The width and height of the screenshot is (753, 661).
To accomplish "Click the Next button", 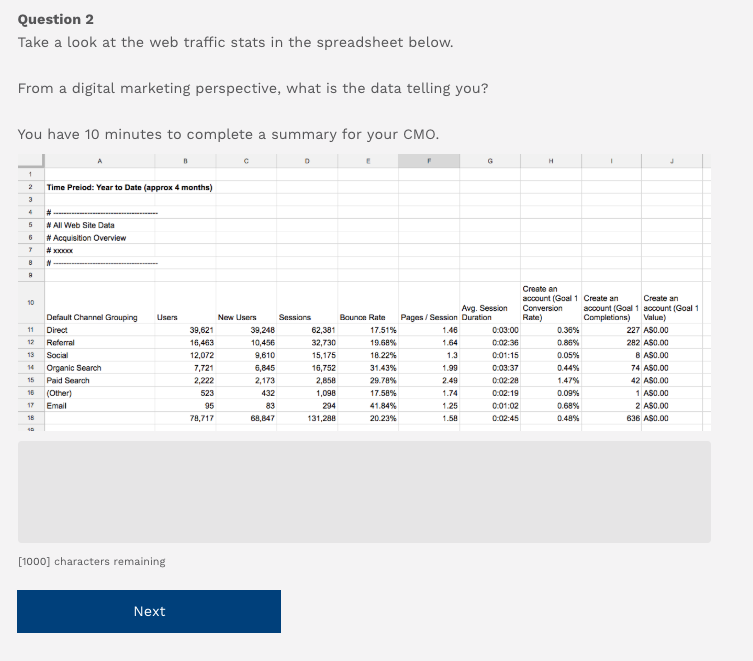I will coord(149,611).
